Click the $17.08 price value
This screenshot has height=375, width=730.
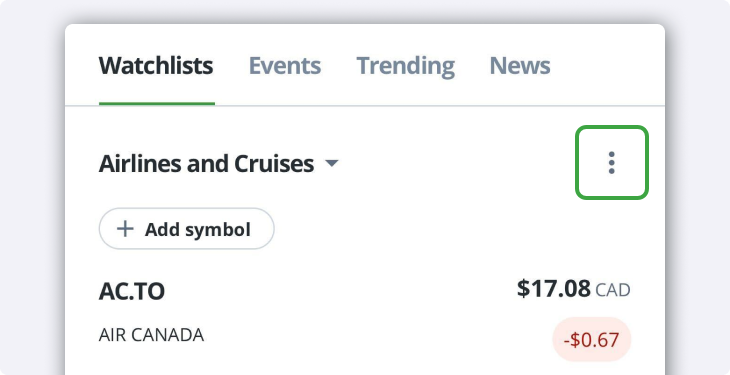(554, 289)
